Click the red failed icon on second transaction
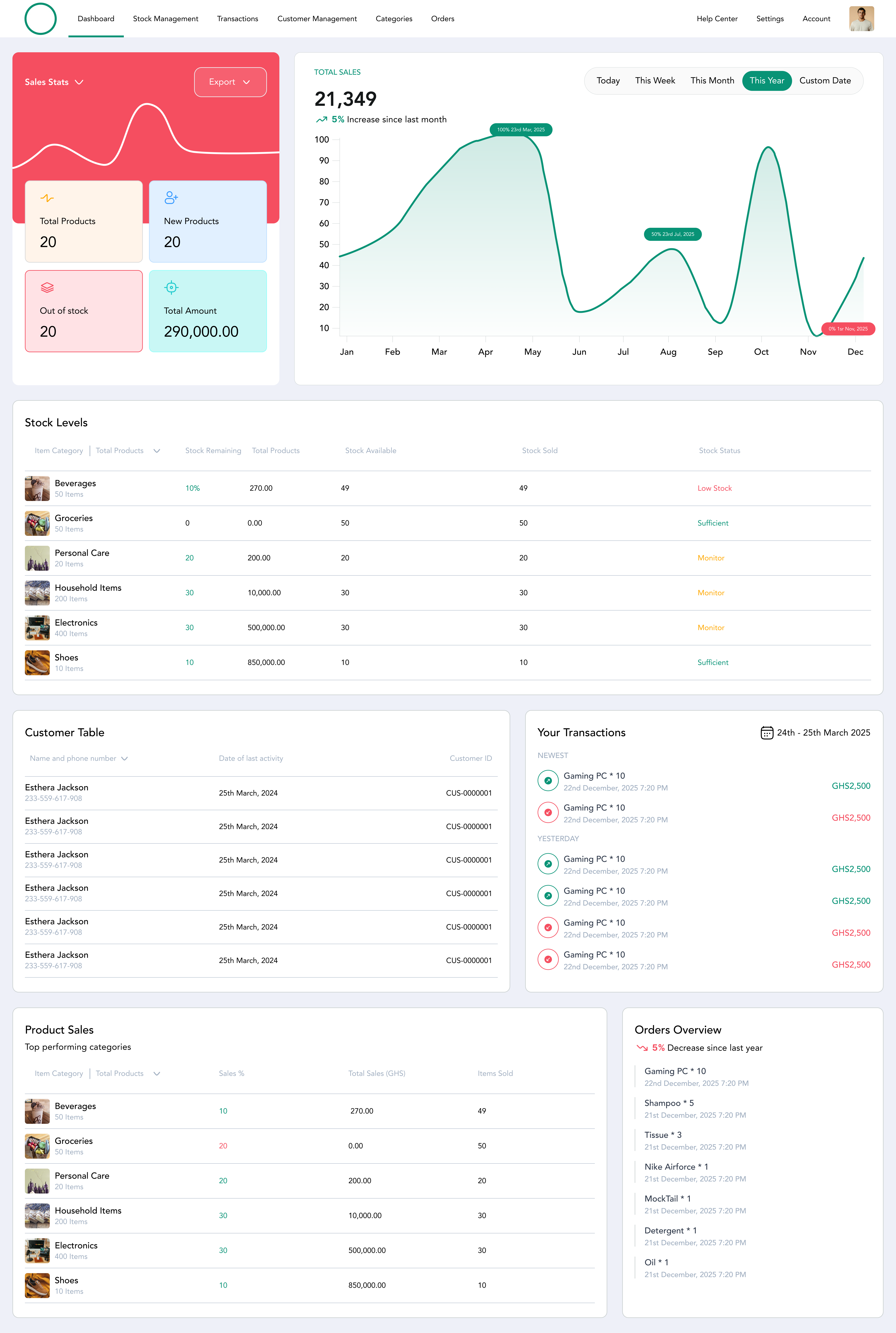The width and height of the screenshot is (896, 1333). click(x=548, y=812)
